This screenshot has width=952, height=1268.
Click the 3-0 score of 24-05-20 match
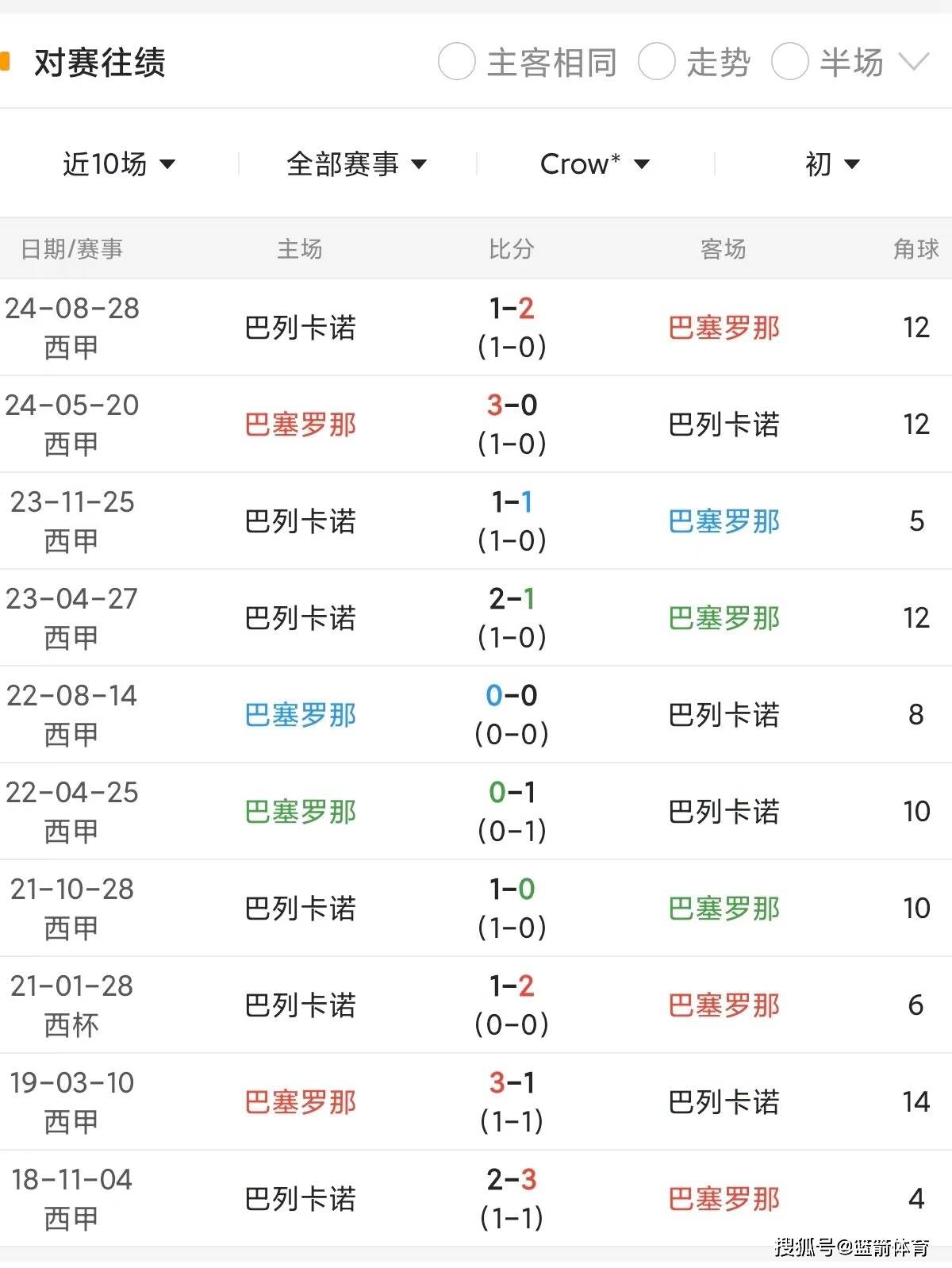[511, 406]
